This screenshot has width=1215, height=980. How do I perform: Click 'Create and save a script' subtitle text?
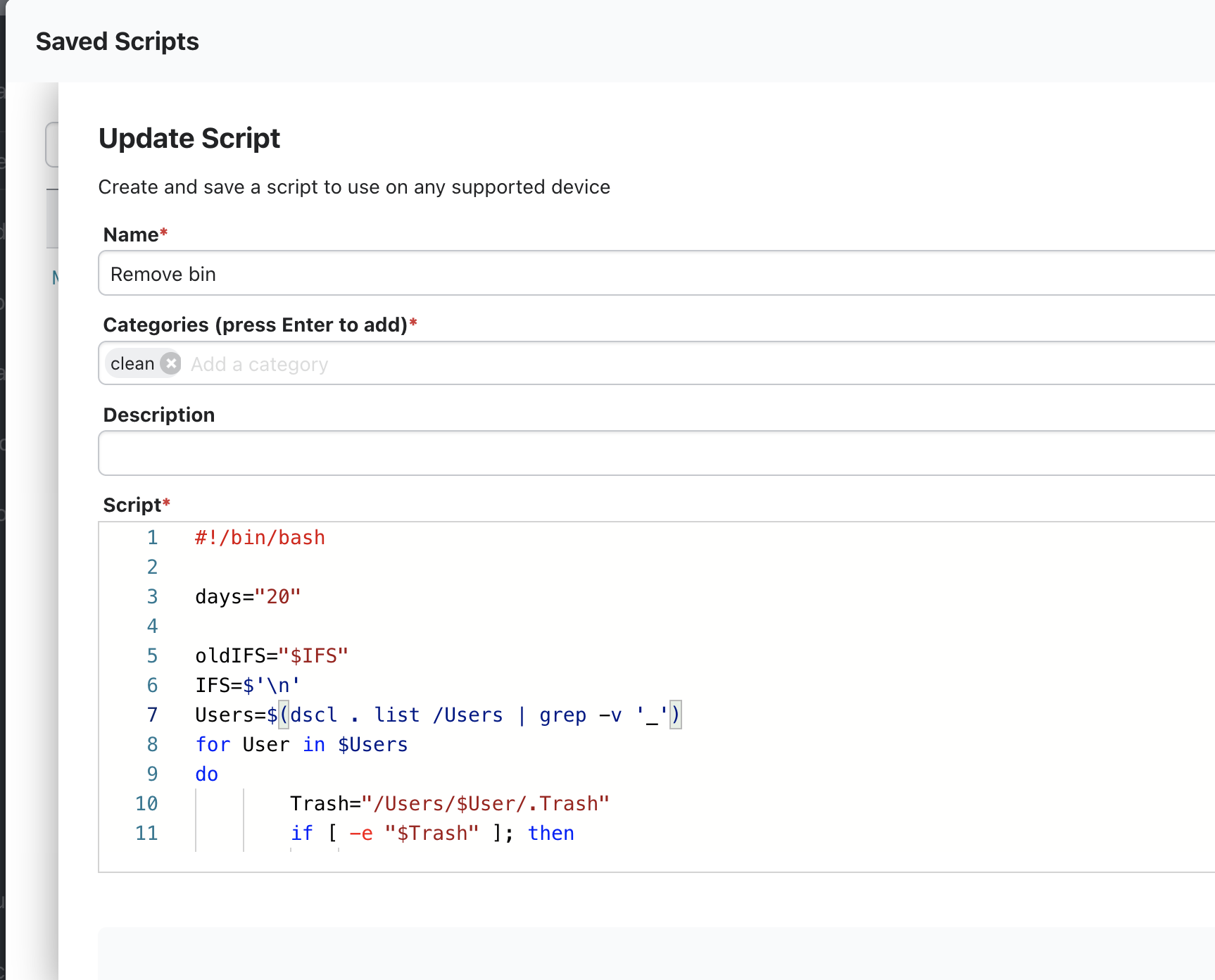(x=354, y=187)
